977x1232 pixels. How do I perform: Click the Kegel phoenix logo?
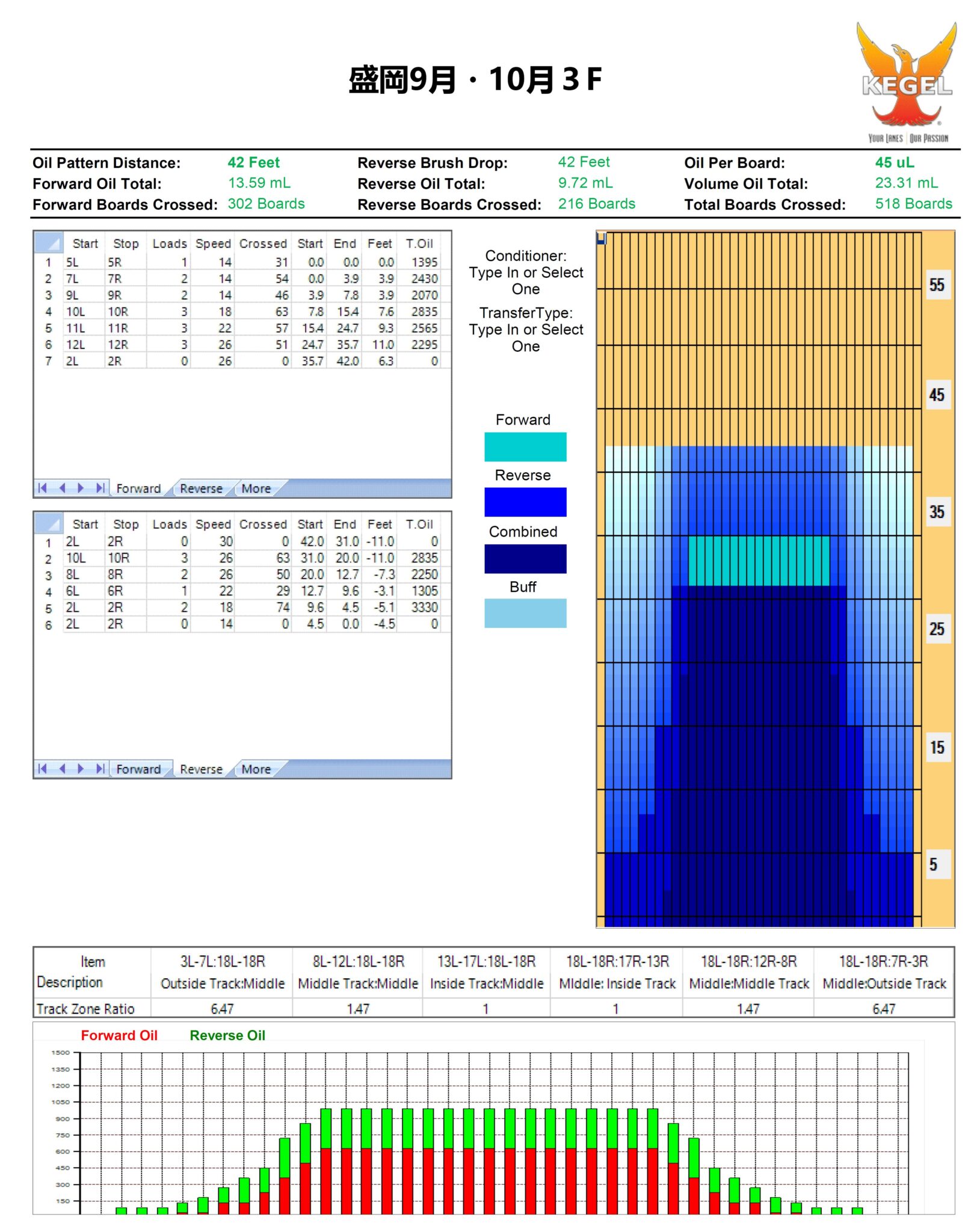(907, 81)
